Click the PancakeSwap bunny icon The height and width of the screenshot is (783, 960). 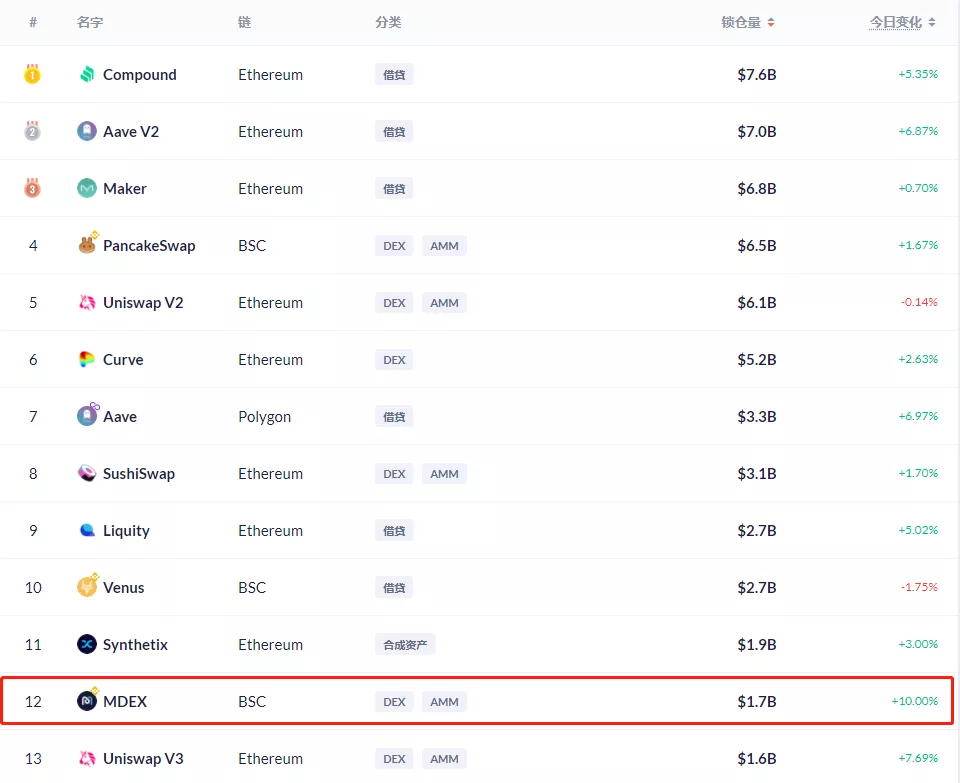tap(87, 245)
